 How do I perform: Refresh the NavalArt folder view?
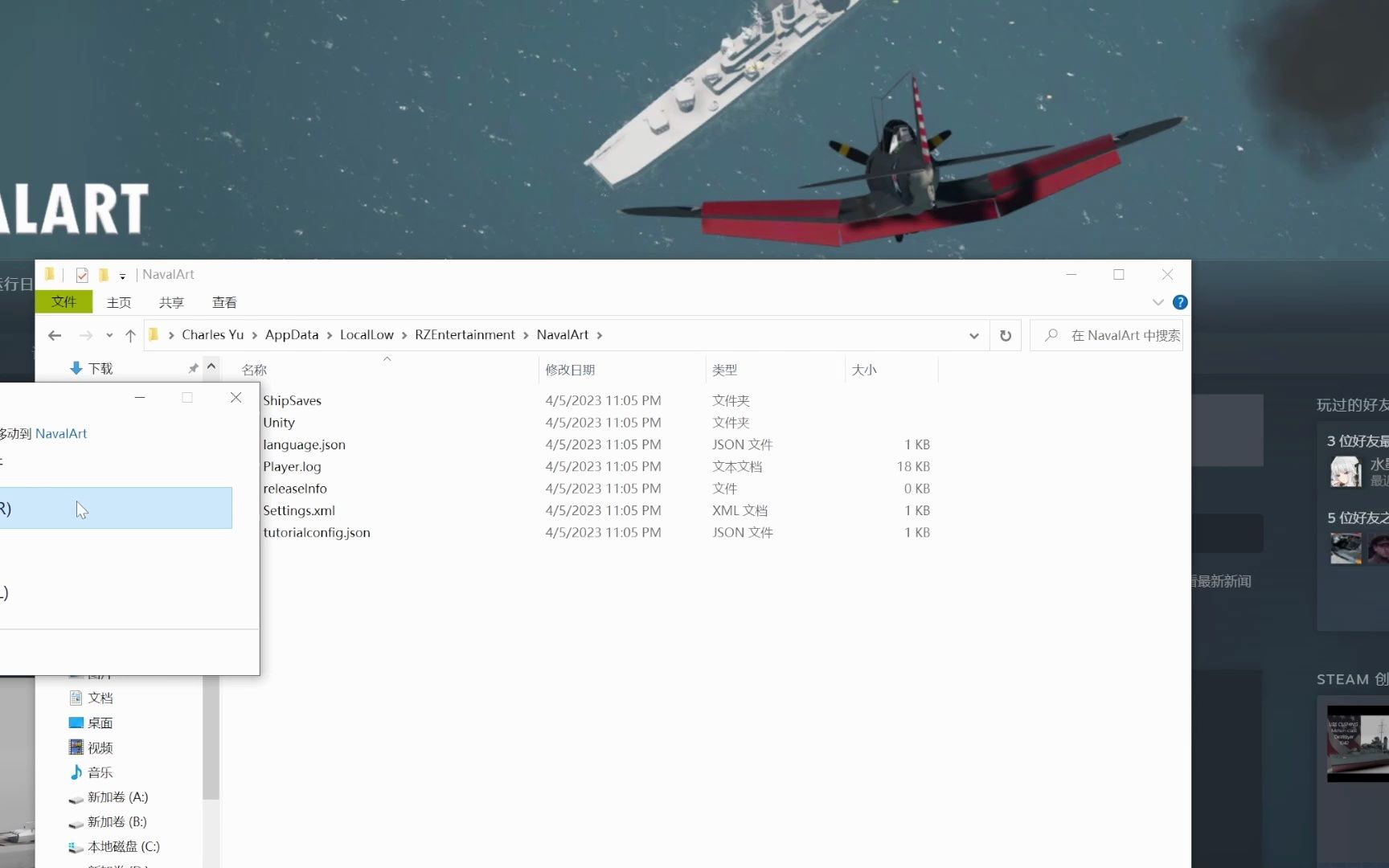pyautogui.click(x=1006, y=335)
